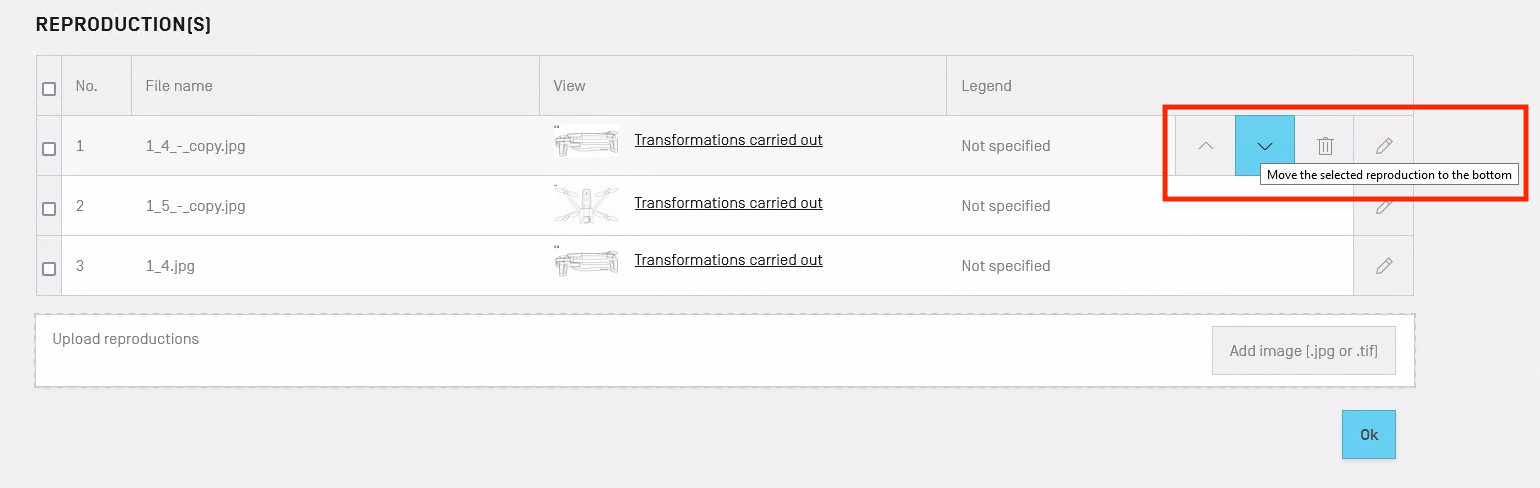
Task: Confirm with the Ok button
Action: point(1368,434)
